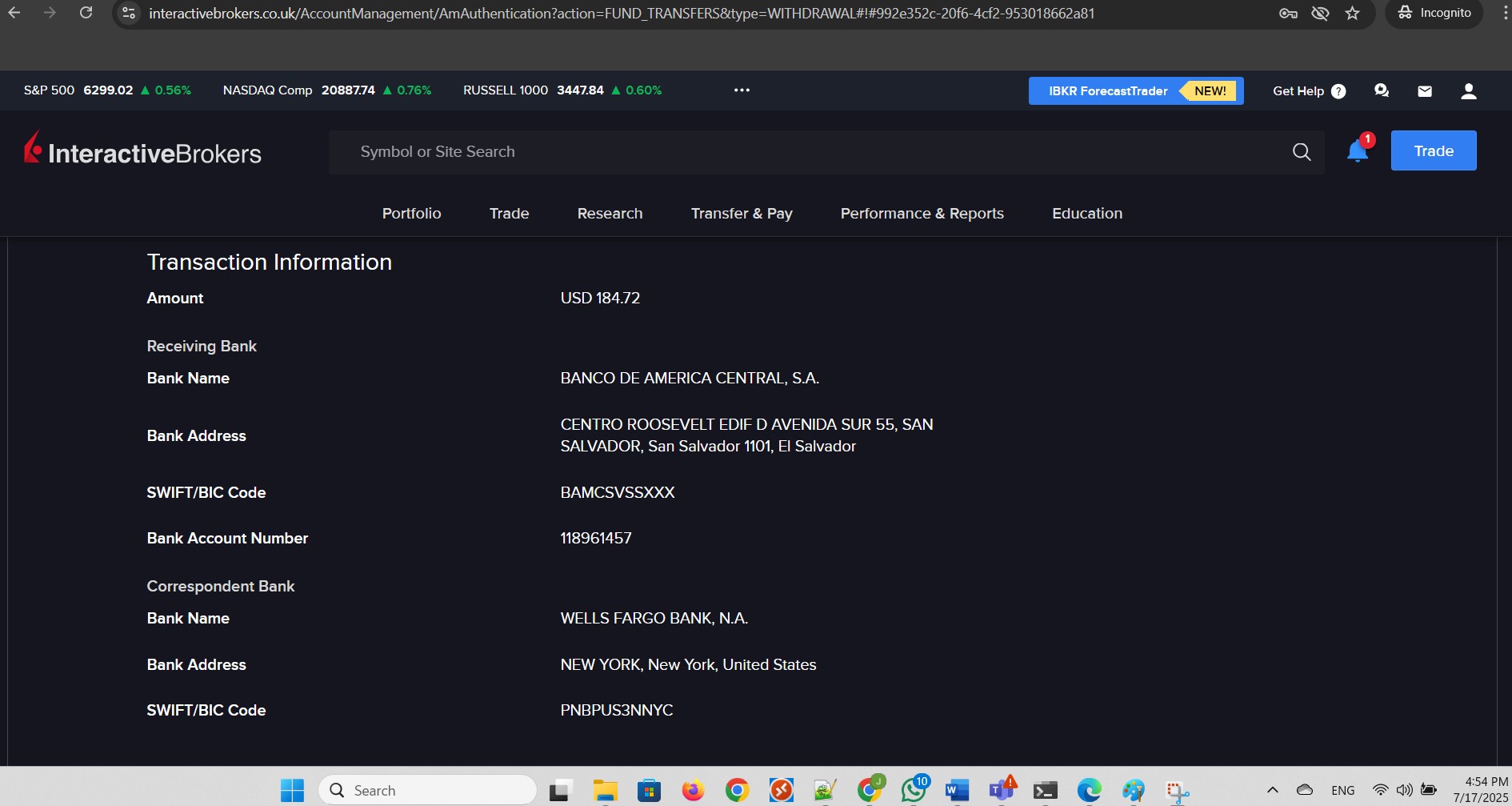The width and height of the screenshot is (1512, 806).
Task: Run the search with the magnifier icon
Action: pos(1302,152)
